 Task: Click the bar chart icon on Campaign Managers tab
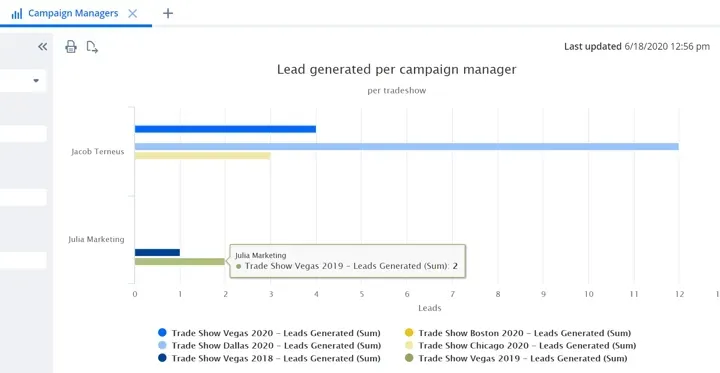point(17,13)
